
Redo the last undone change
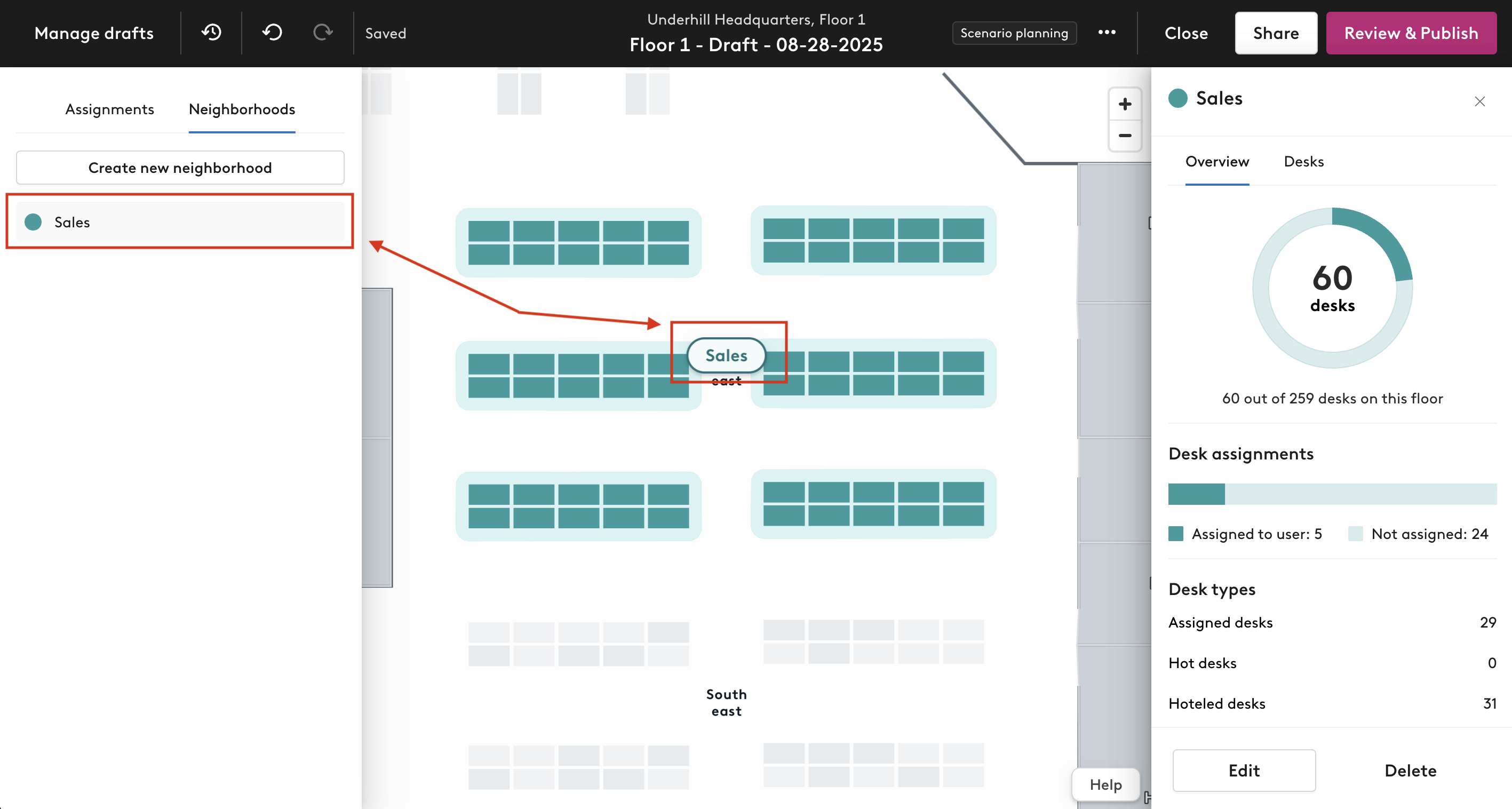323,33
